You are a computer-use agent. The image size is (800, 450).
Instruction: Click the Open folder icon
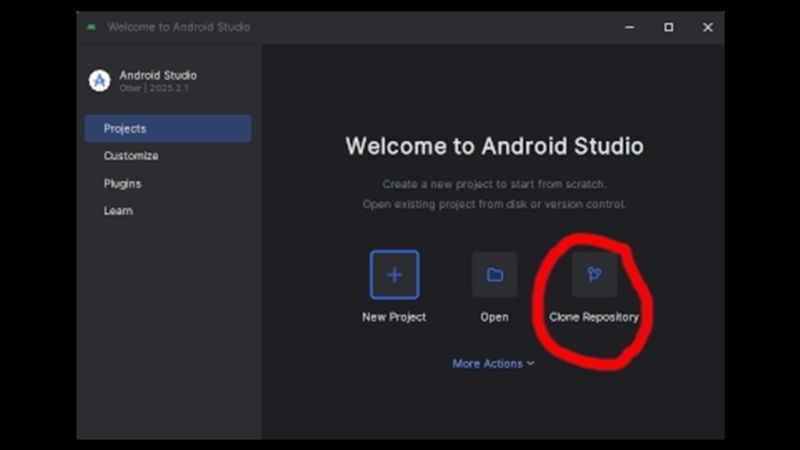494,275
